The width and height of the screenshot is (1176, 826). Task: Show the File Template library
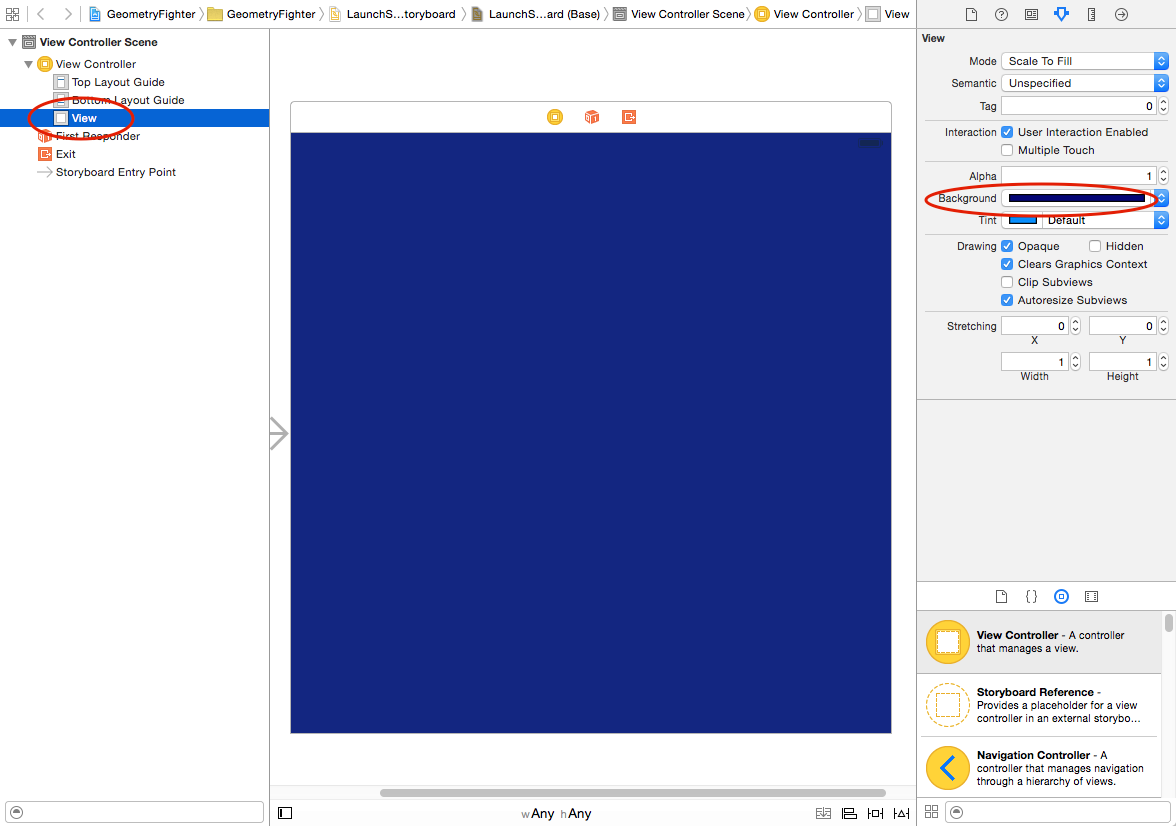1001,596
